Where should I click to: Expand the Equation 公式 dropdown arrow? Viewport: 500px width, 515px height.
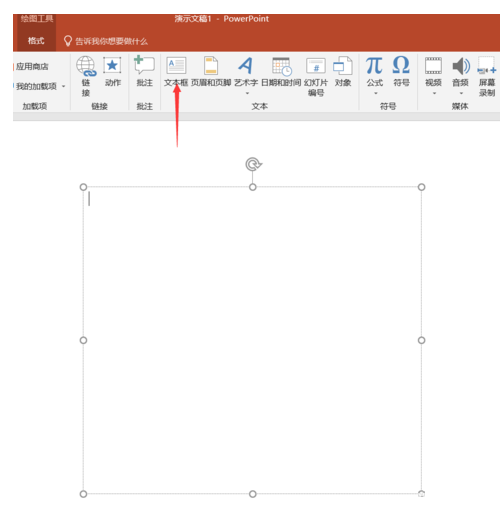pyautogui.click(x=376, y=93)
